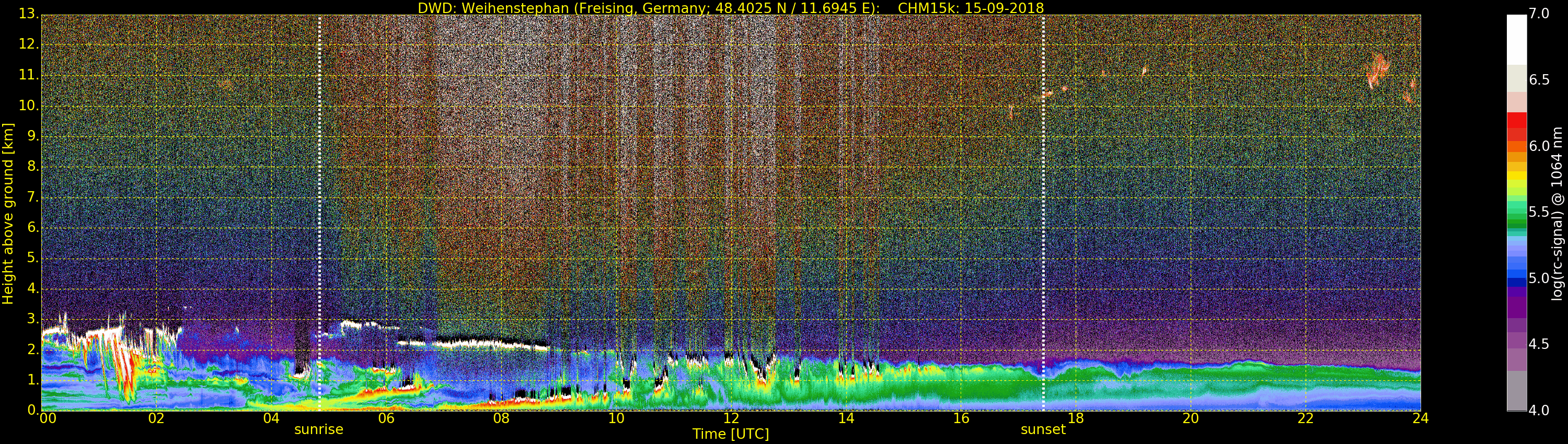This screenshot has height=444, width=1568.
Task: Select the "sunrise" label under the time axis
Action: 318,429
